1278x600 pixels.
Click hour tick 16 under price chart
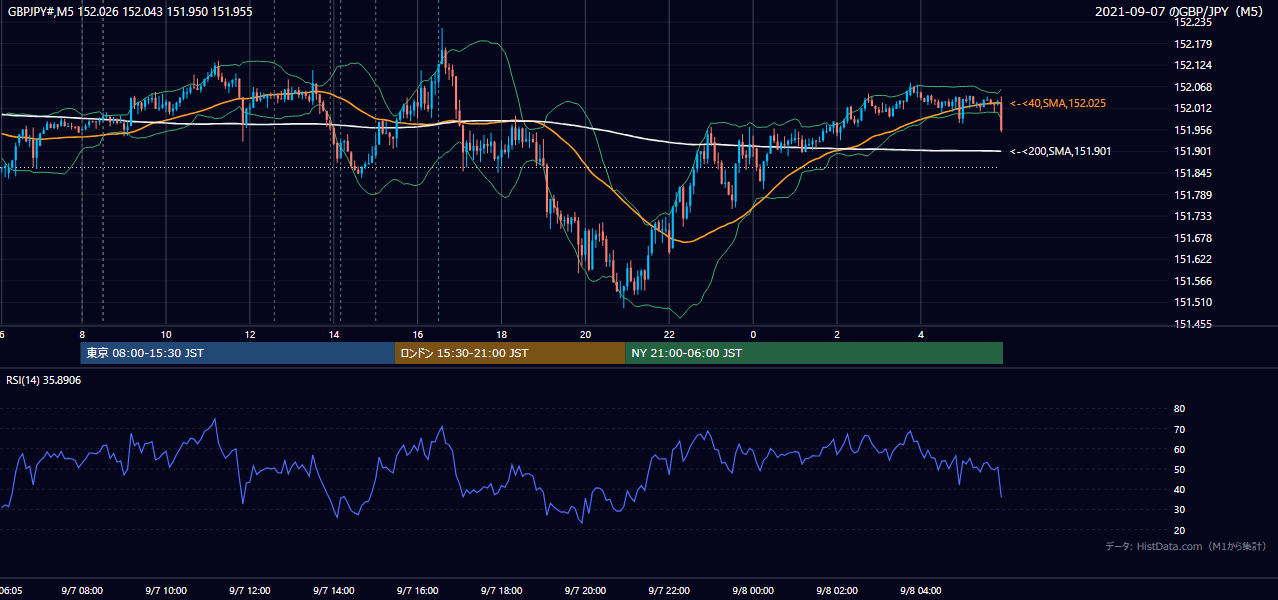418,334
